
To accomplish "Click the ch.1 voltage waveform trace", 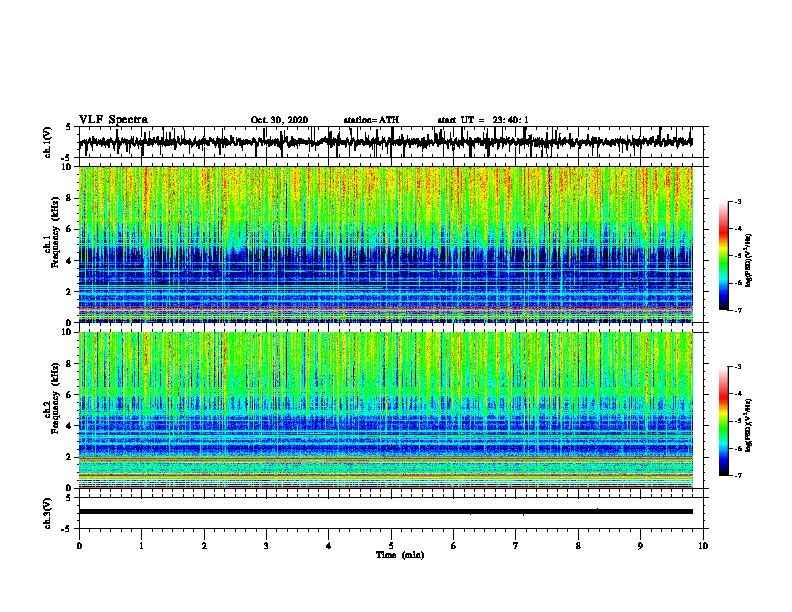I will click(385, 142).
